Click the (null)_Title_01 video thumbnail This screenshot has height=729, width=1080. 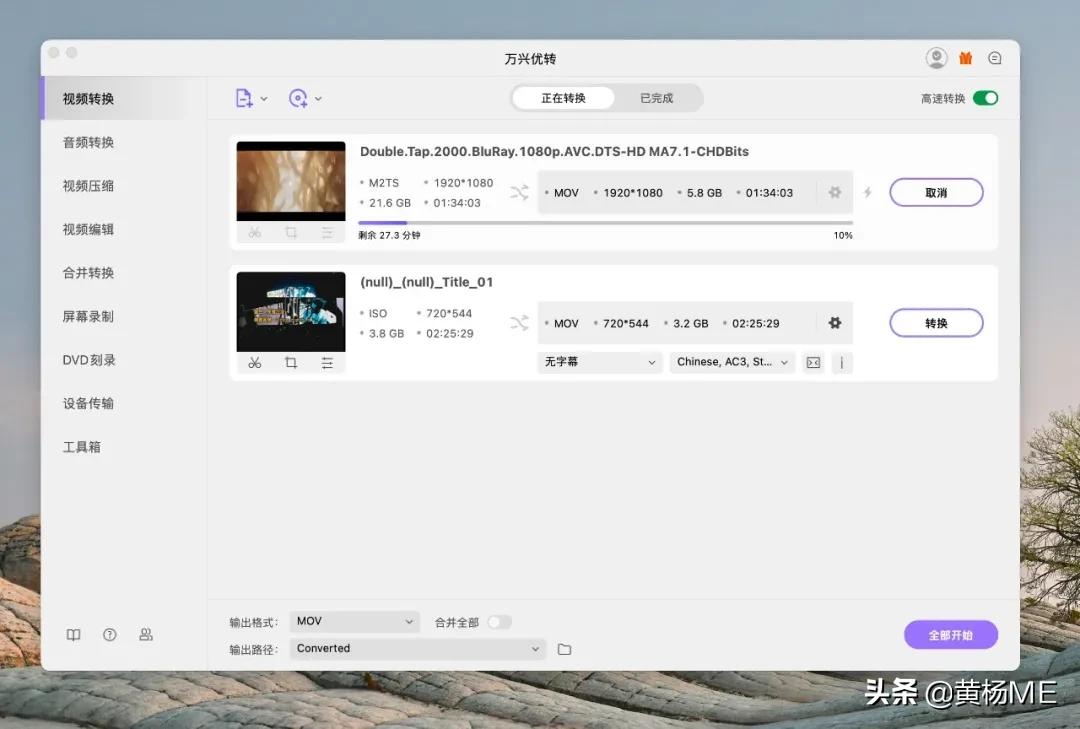[290, 310]
